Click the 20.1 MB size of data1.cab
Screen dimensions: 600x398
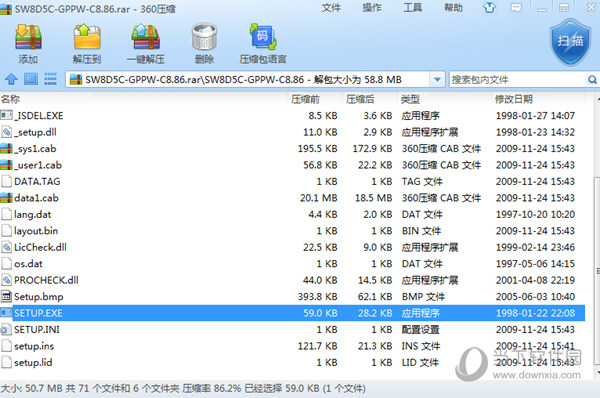(x=318, y=198)
